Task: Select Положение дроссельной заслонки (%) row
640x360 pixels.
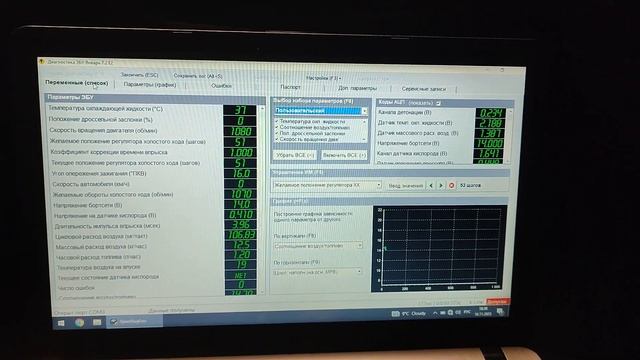Action: pos(152,120)
